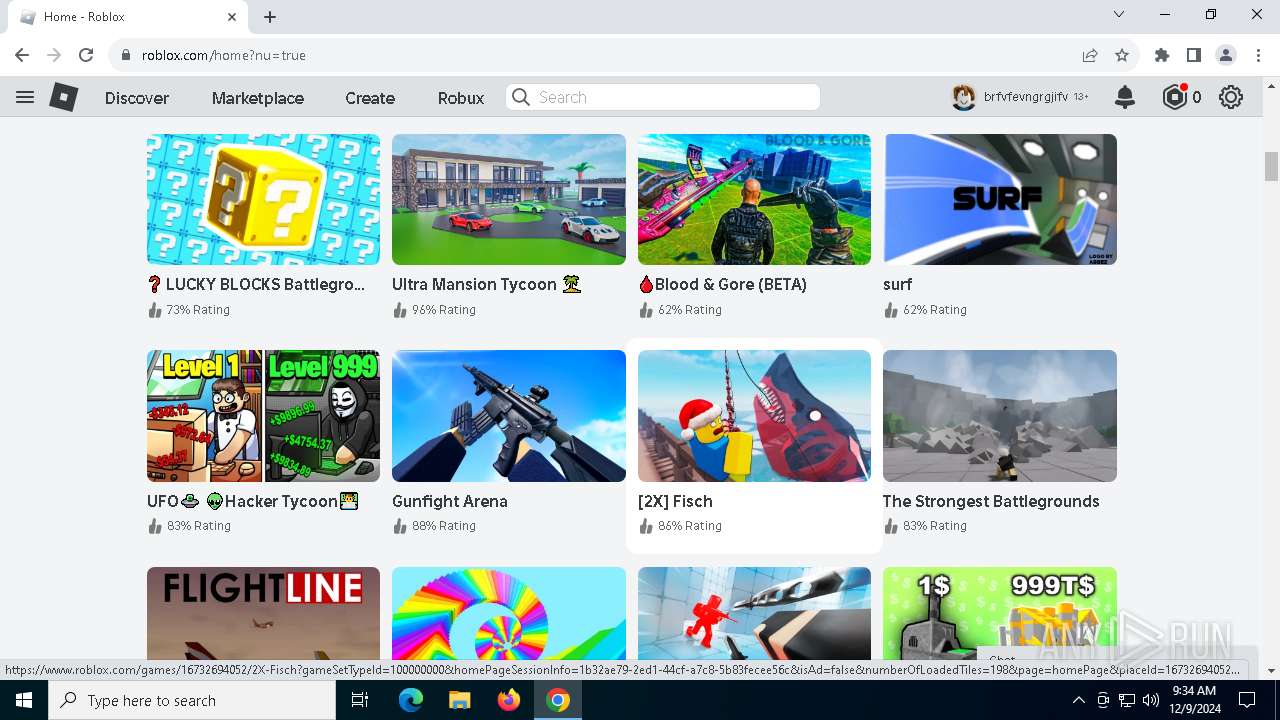Open LUCKY BLOCKS Battlegrounds thumbnail
Screen dimensions: 1280x720
coord(263,199)
